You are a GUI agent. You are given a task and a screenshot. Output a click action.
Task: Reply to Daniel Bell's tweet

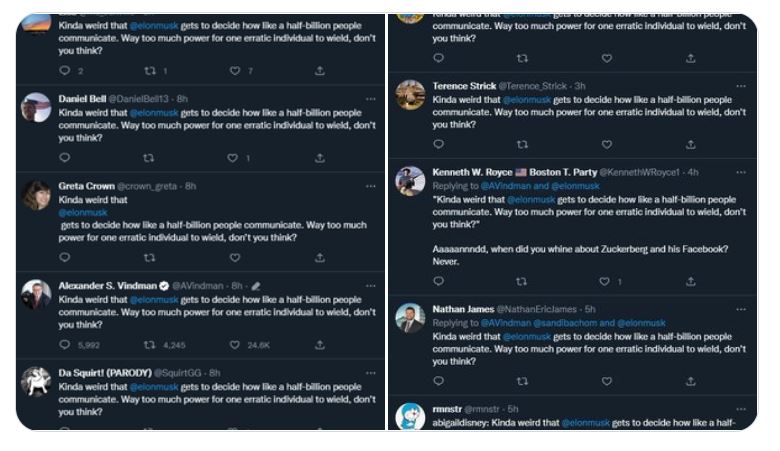point(65,158)
